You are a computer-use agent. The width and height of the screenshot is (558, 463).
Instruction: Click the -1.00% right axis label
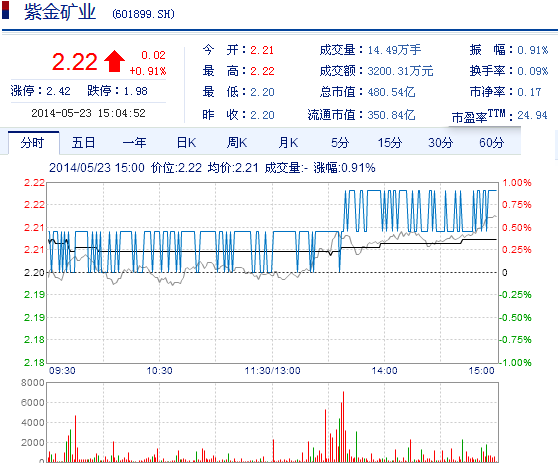pyautogui.click(x=515, y=363)
